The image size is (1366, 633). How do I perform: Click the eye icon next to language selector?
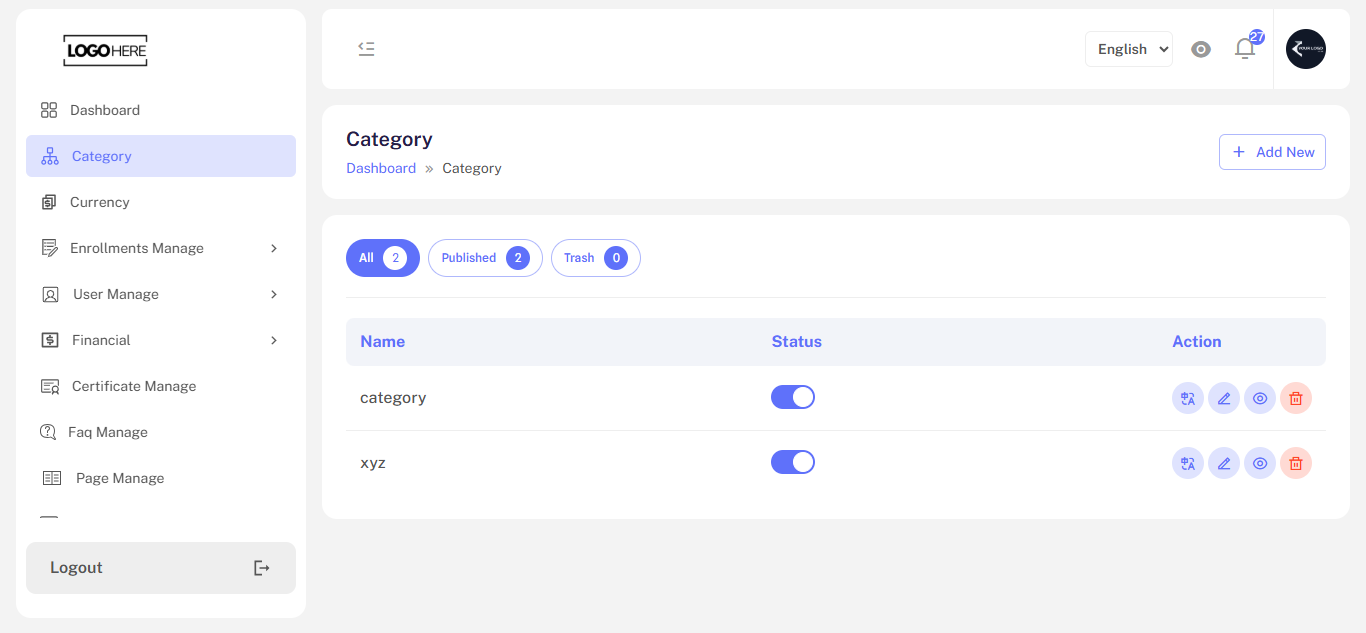(x=1201, y=49)
